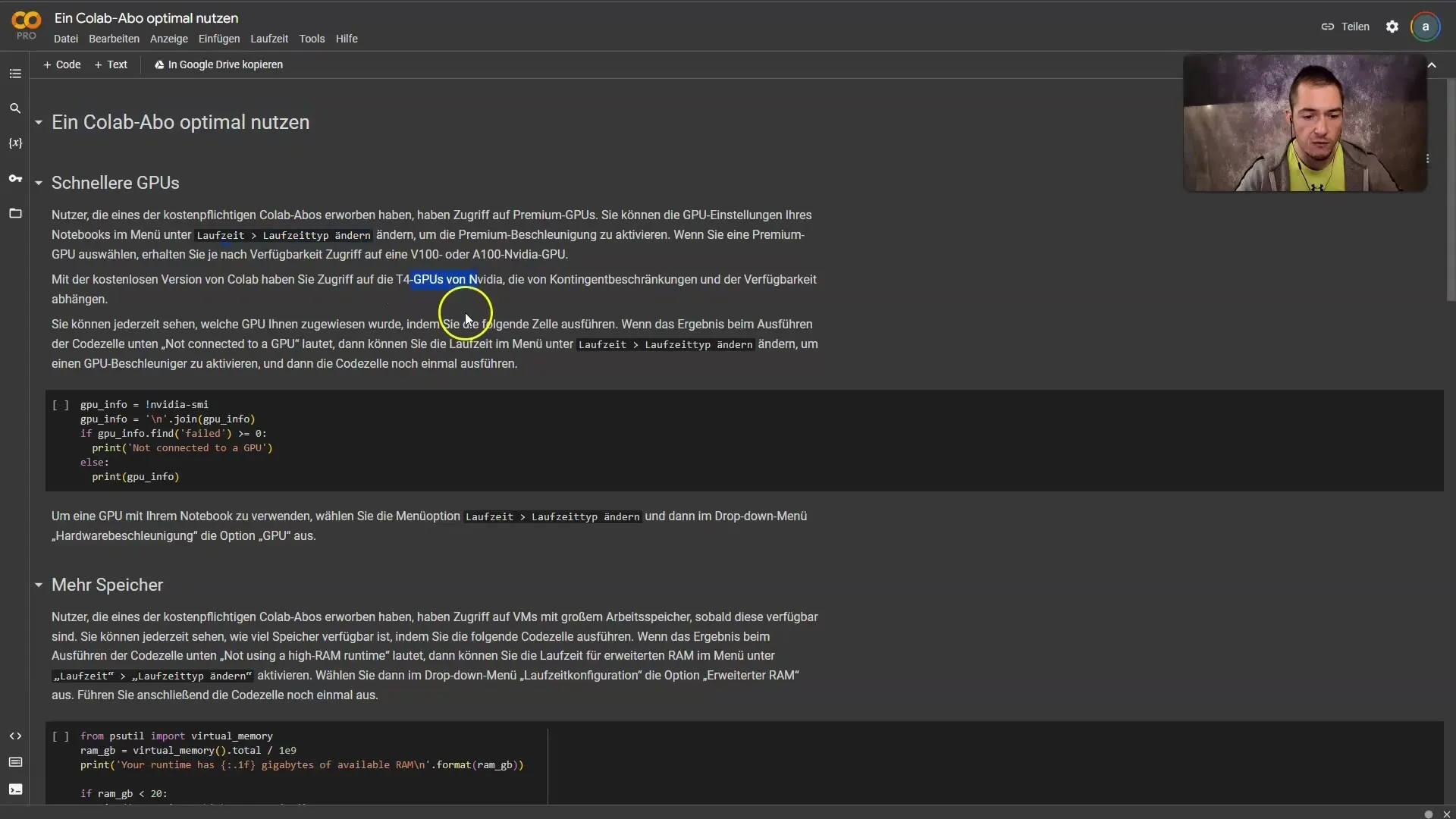Screen dimensions: 1456x819
Task: Collapse the Ein Colab-Abo section expander
Action: tap(38, 122)
